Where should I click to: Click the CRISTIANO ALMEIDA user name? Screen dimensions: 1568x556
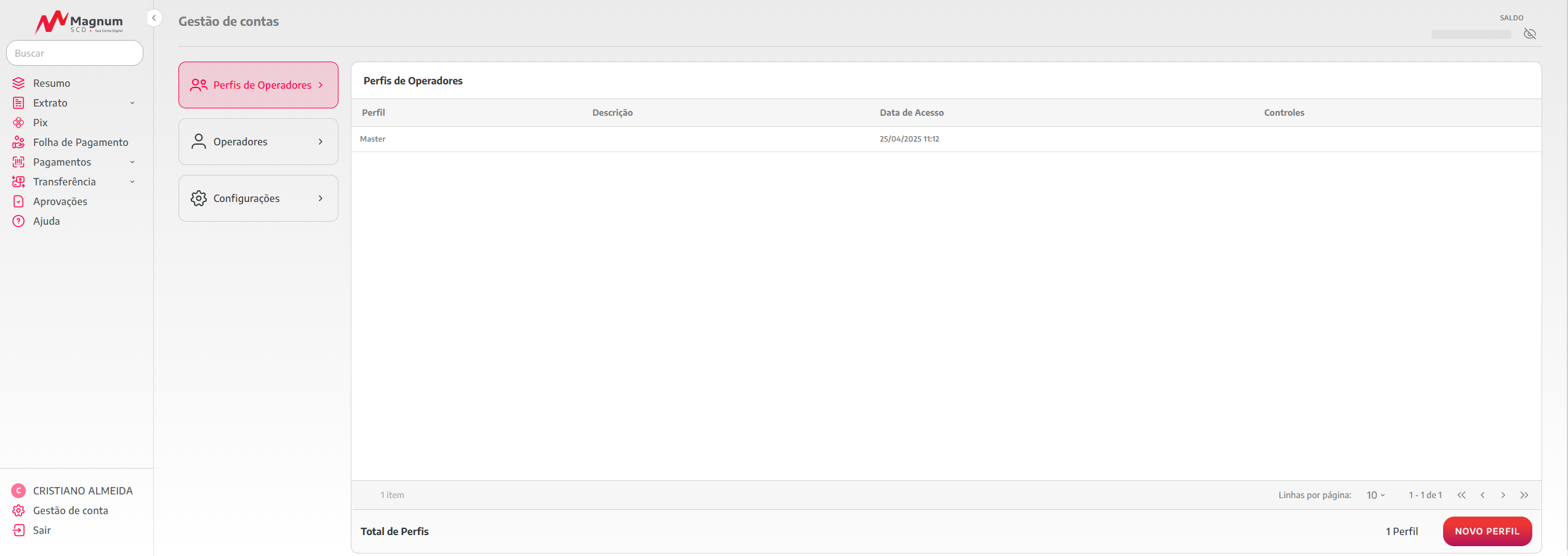click(x=83, y=491)
